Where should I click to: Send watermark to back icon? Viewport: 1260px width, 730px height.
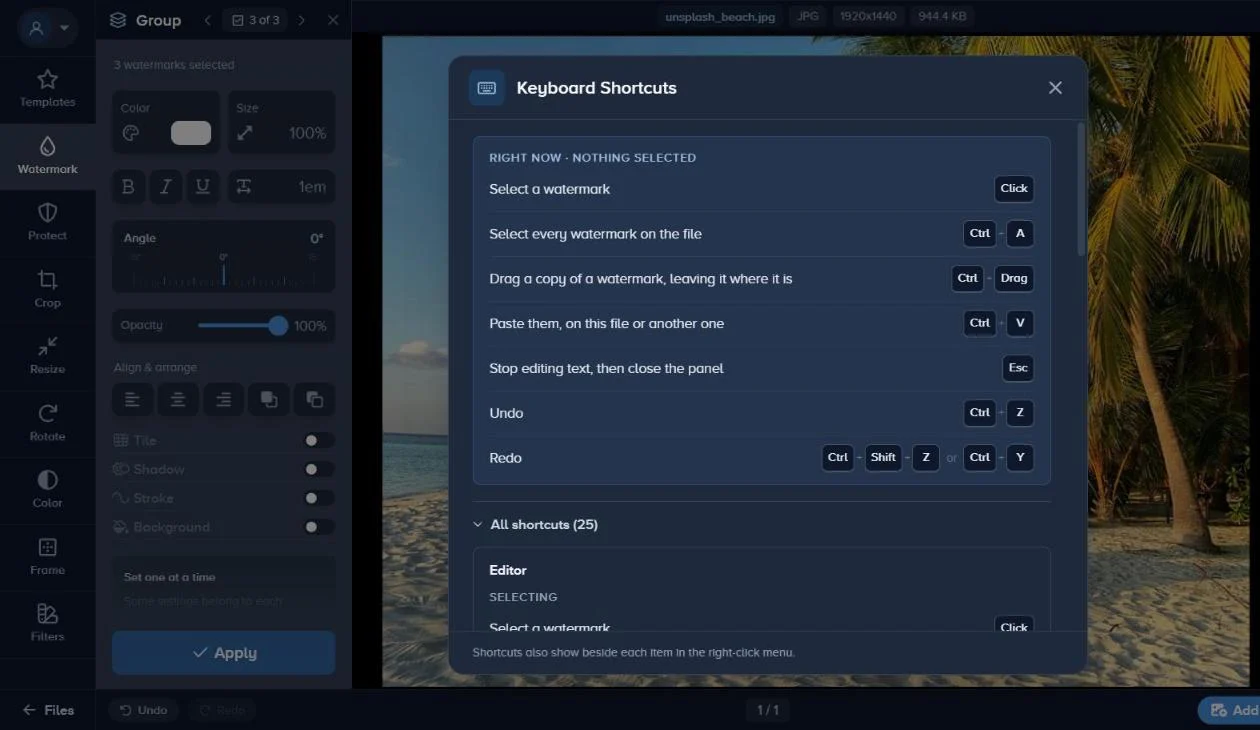(315, 400)
